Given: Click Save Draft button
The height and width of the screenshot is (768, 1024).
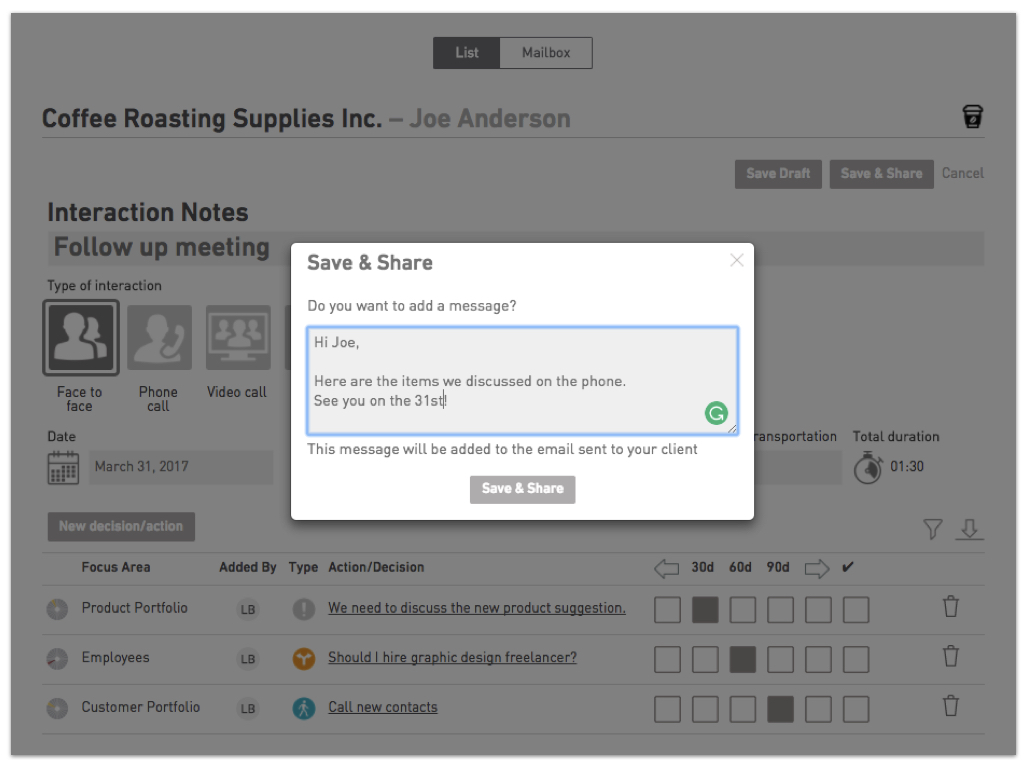Looking at the screenshot, I should [x=778, y=174].
